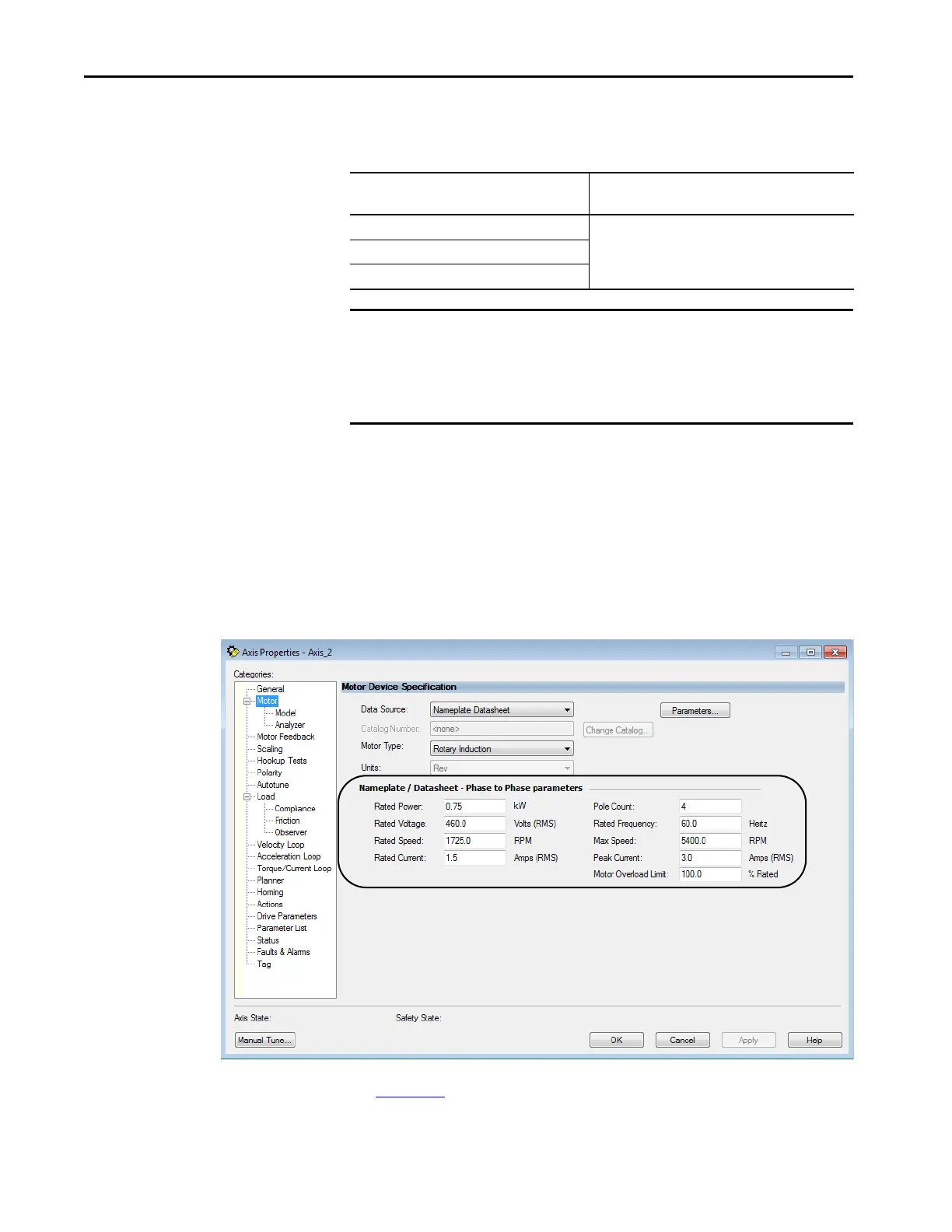
Task: Open the Homing category
Action: pyautogui.click(x=270, y=893)
